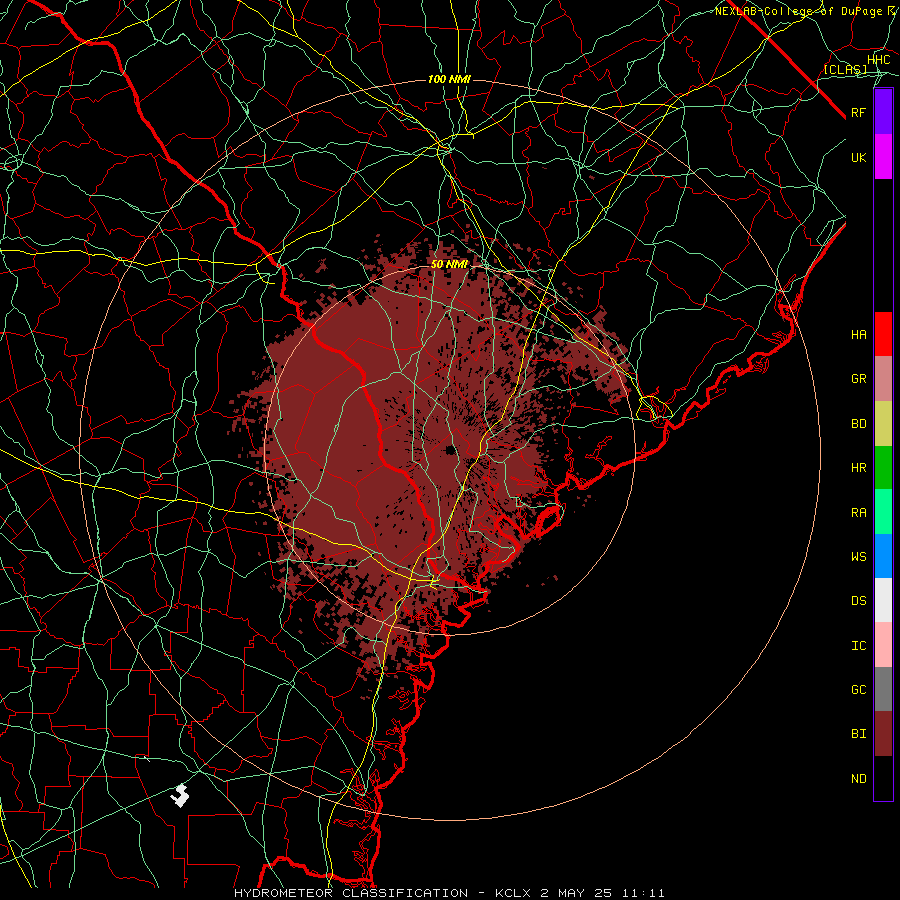Click the HA legend label
This screenshot has width=900, height=900.
click(x=859, y=335)
